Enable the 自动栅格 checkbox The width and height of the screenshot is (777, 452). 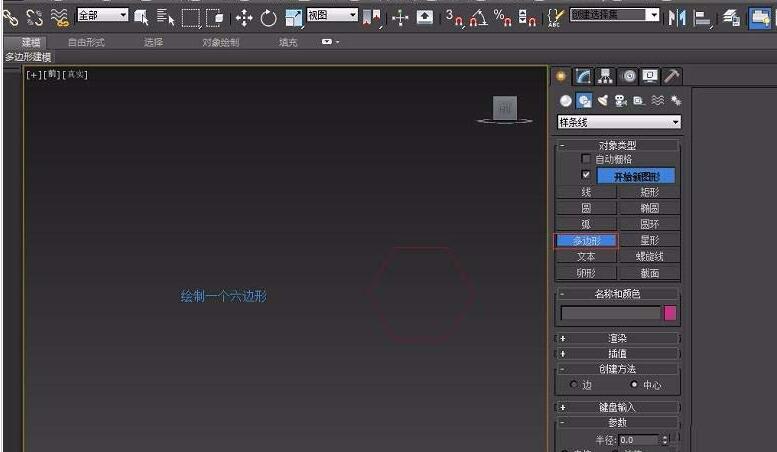pos(586,159)
